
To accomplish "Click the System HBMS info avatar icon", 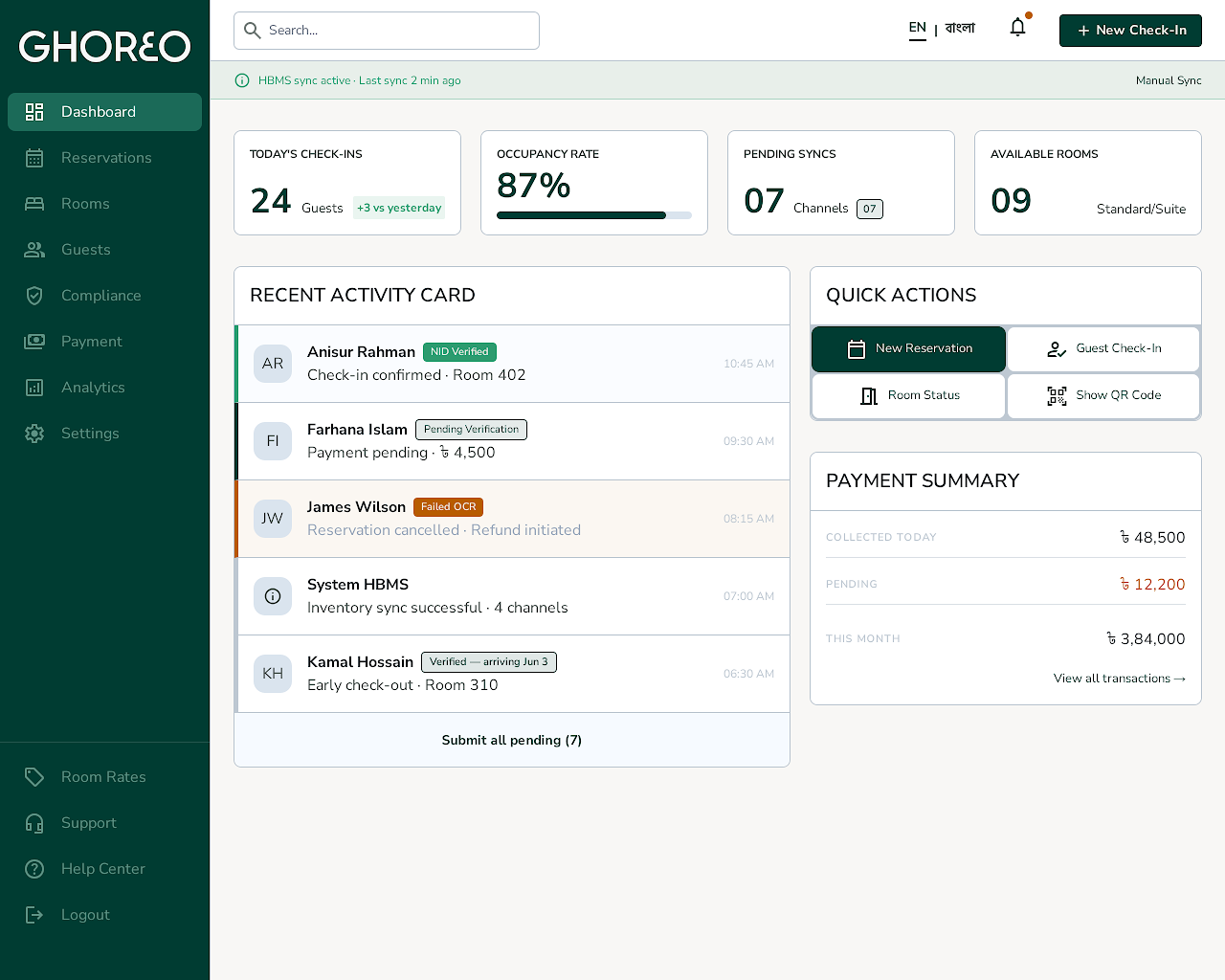I will (273, 596).
